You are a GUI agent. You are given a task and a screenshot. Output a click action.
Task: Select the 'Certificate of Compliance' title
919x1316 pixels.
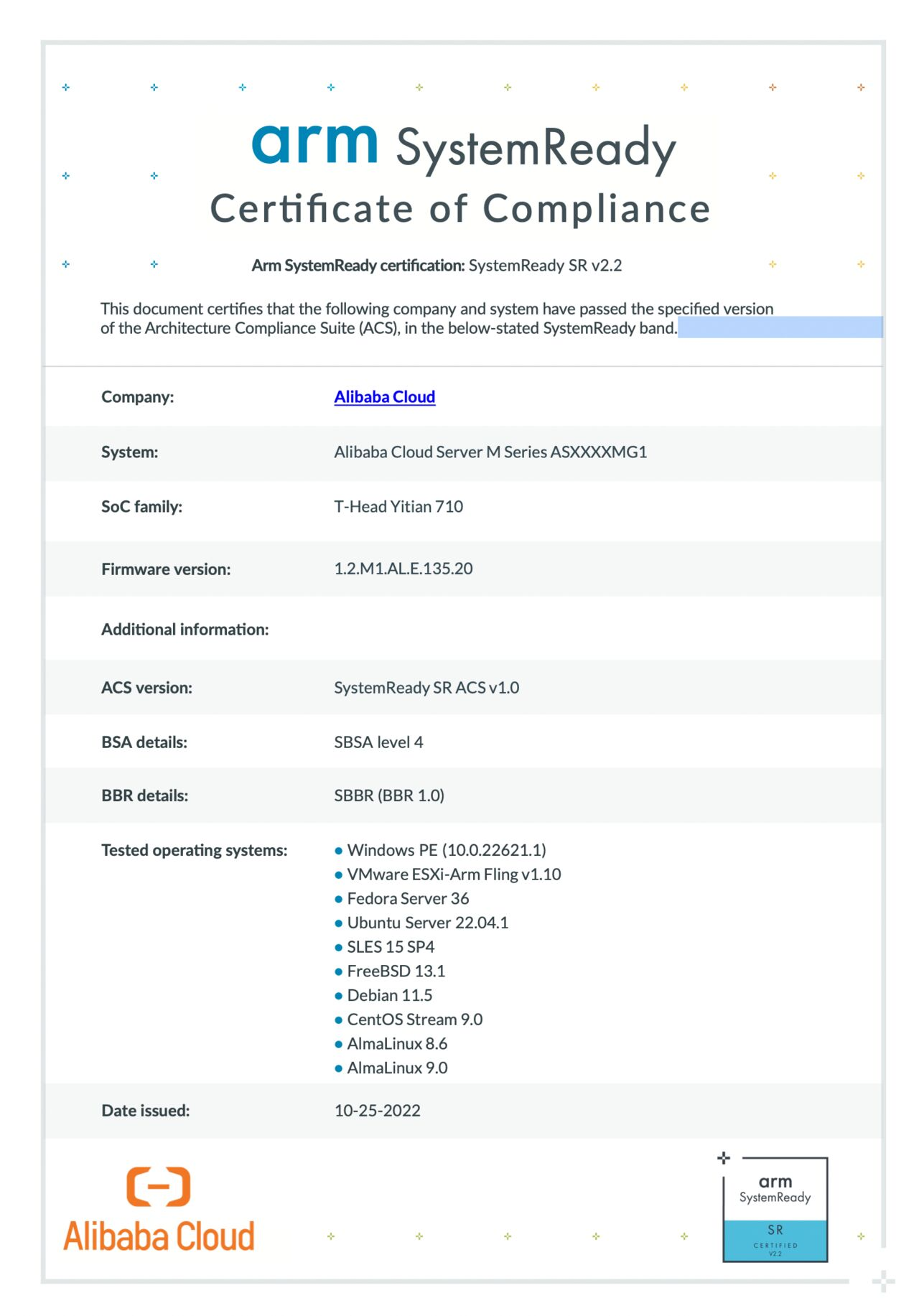(x=460, y=209)
